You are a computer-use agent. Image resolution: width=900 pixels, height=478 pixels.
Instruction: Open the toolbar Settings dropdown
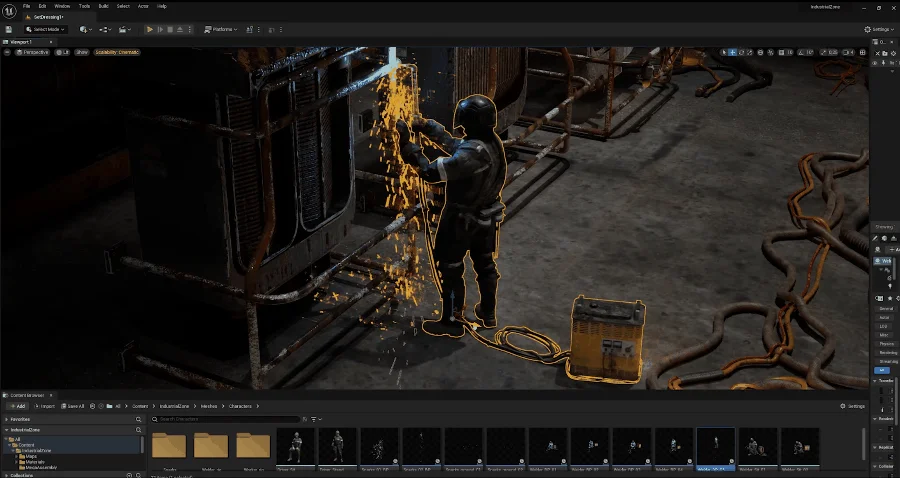point(879,29)
